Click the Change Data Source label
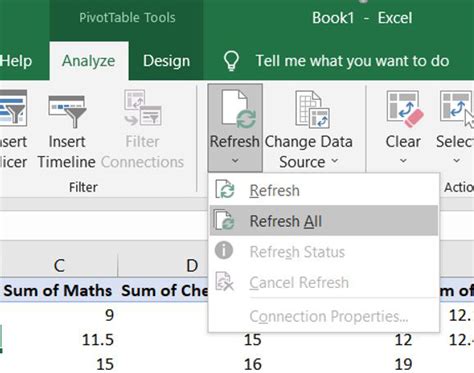The height and width of the screenshot is (373, 474). [309, 152]
